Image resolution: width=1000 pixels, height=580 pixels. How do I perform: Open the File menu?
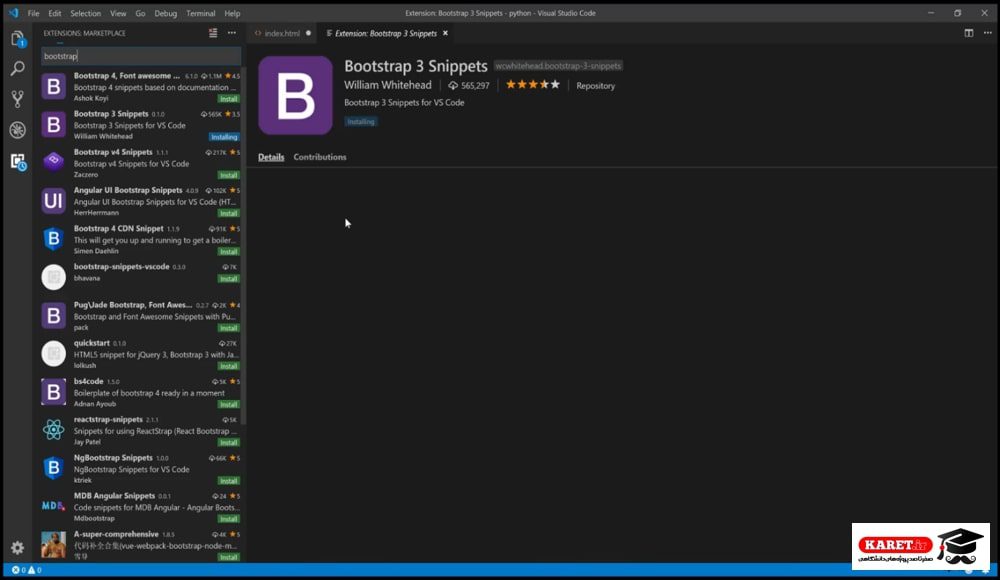33,13
